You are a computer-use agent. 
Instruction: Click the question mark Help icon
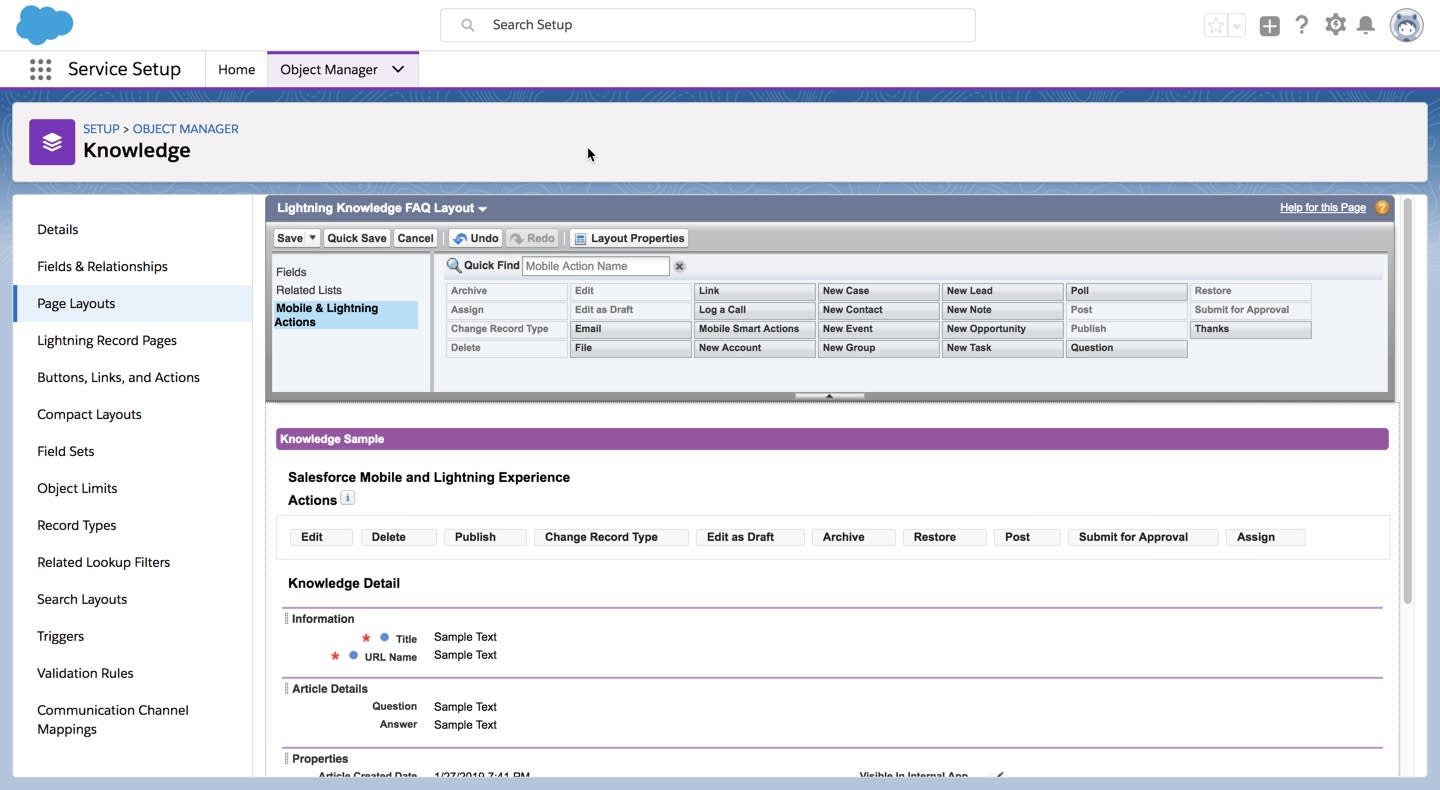(1301, 24)
